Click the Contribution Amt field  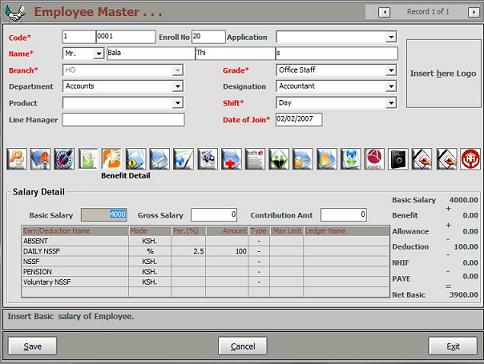click(x=343, y=215)
